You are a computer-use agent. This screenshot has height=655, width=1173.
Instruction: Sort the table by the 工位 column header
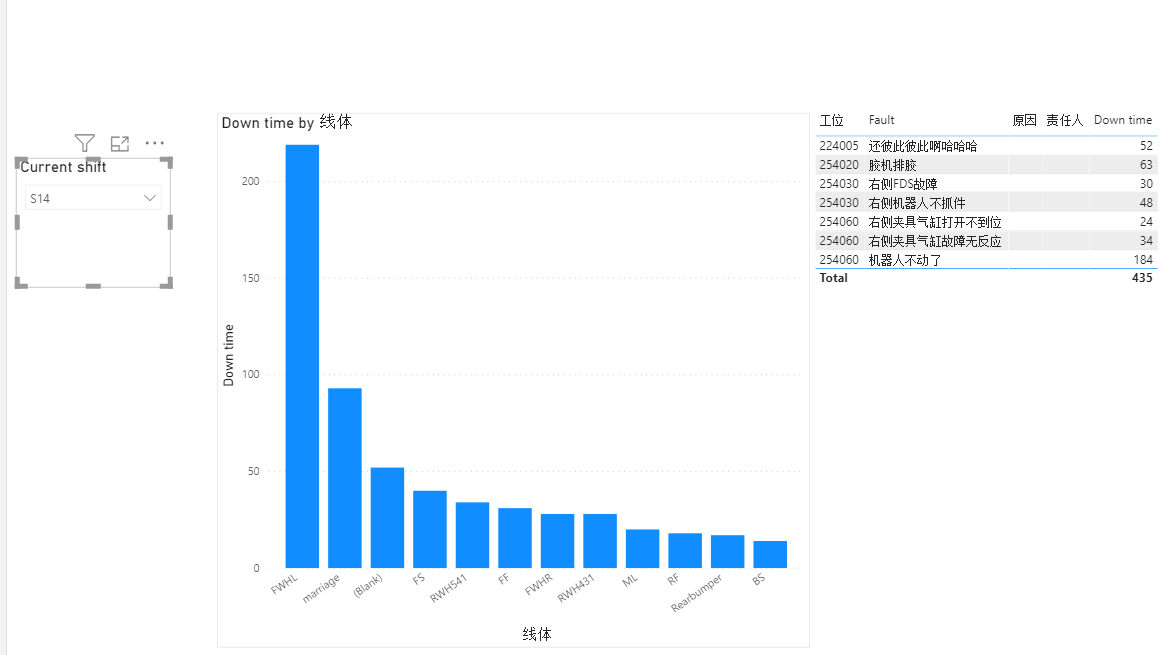[832, 120]
